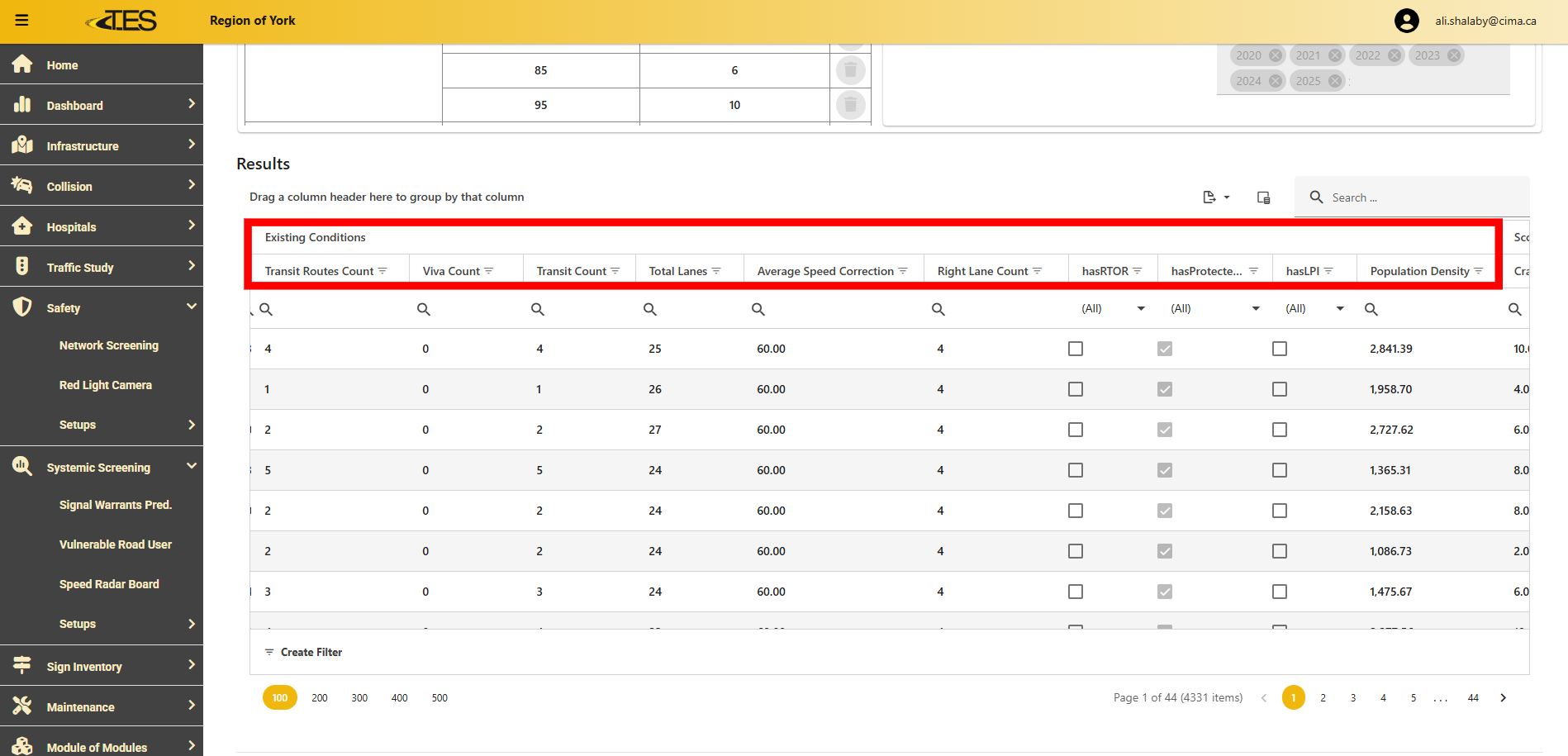Open the hamburger menu icon
Image resolution: width=1568 pixels, height=756 pixels.
coord(22,21)
